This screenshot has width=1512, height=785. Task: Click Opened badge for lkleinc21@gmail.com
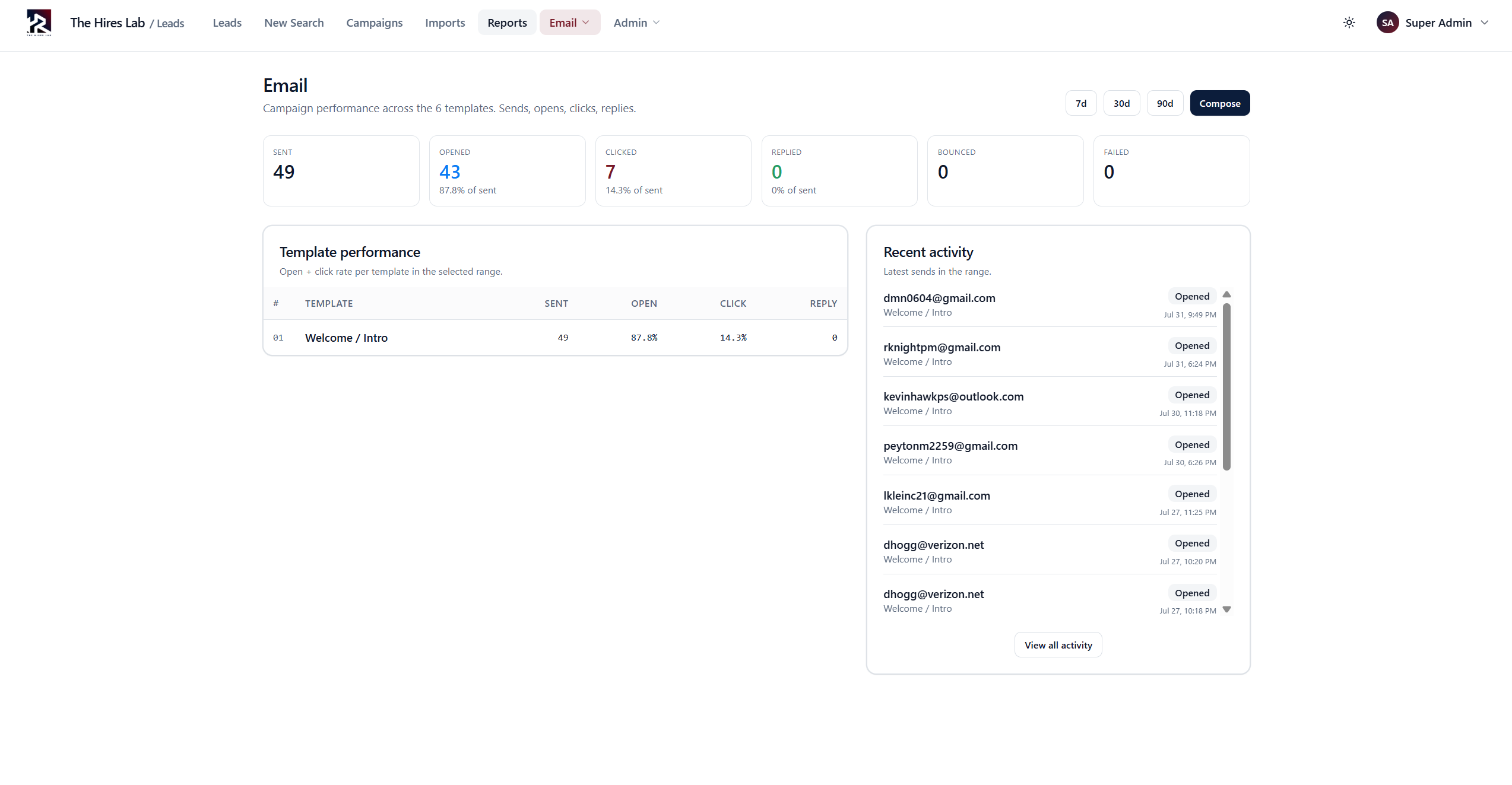point(1192,494)
